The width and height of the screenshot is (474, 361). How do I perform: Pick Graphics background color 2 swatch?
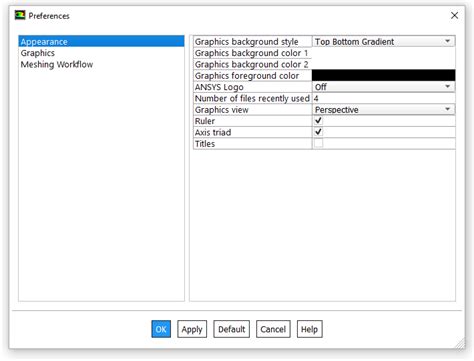tap(383, 64)
